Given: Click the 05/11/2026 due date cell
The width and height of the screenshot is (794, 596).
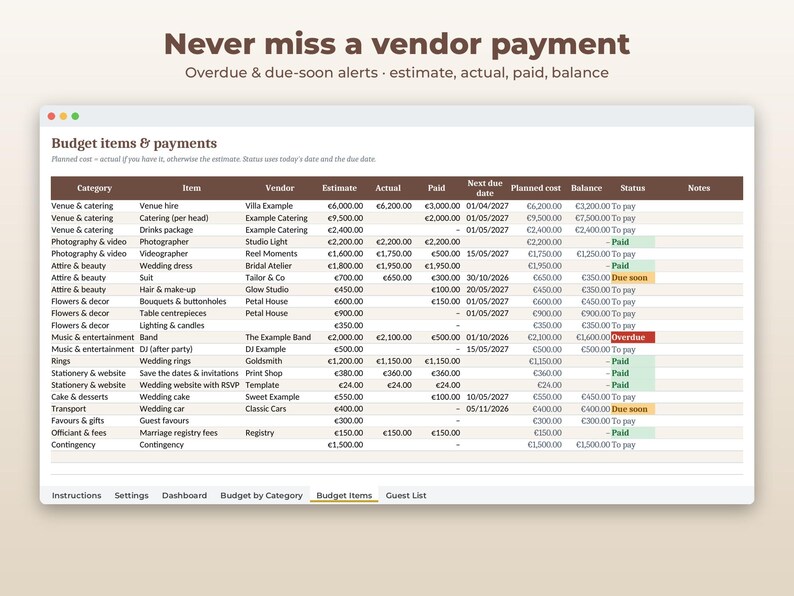Looking at the screenshot, I should point(487,409).
